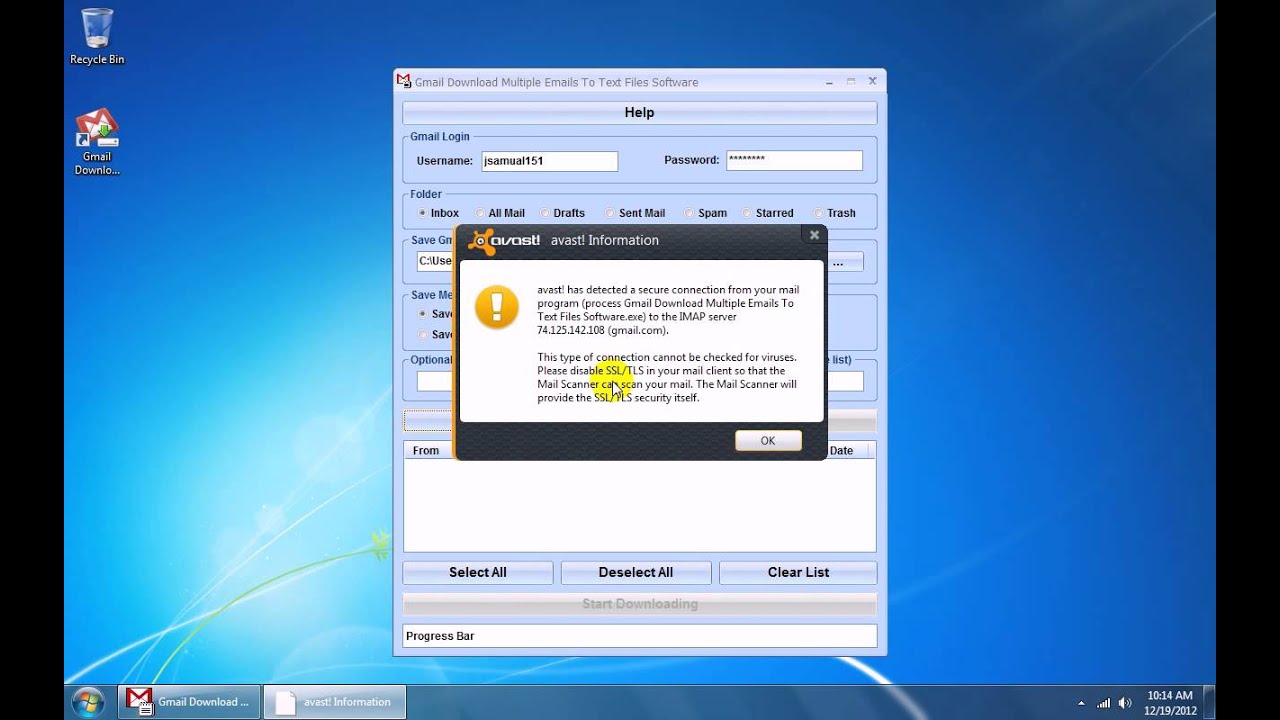Switch to avast! Information taskbar item

coord(335,702)
